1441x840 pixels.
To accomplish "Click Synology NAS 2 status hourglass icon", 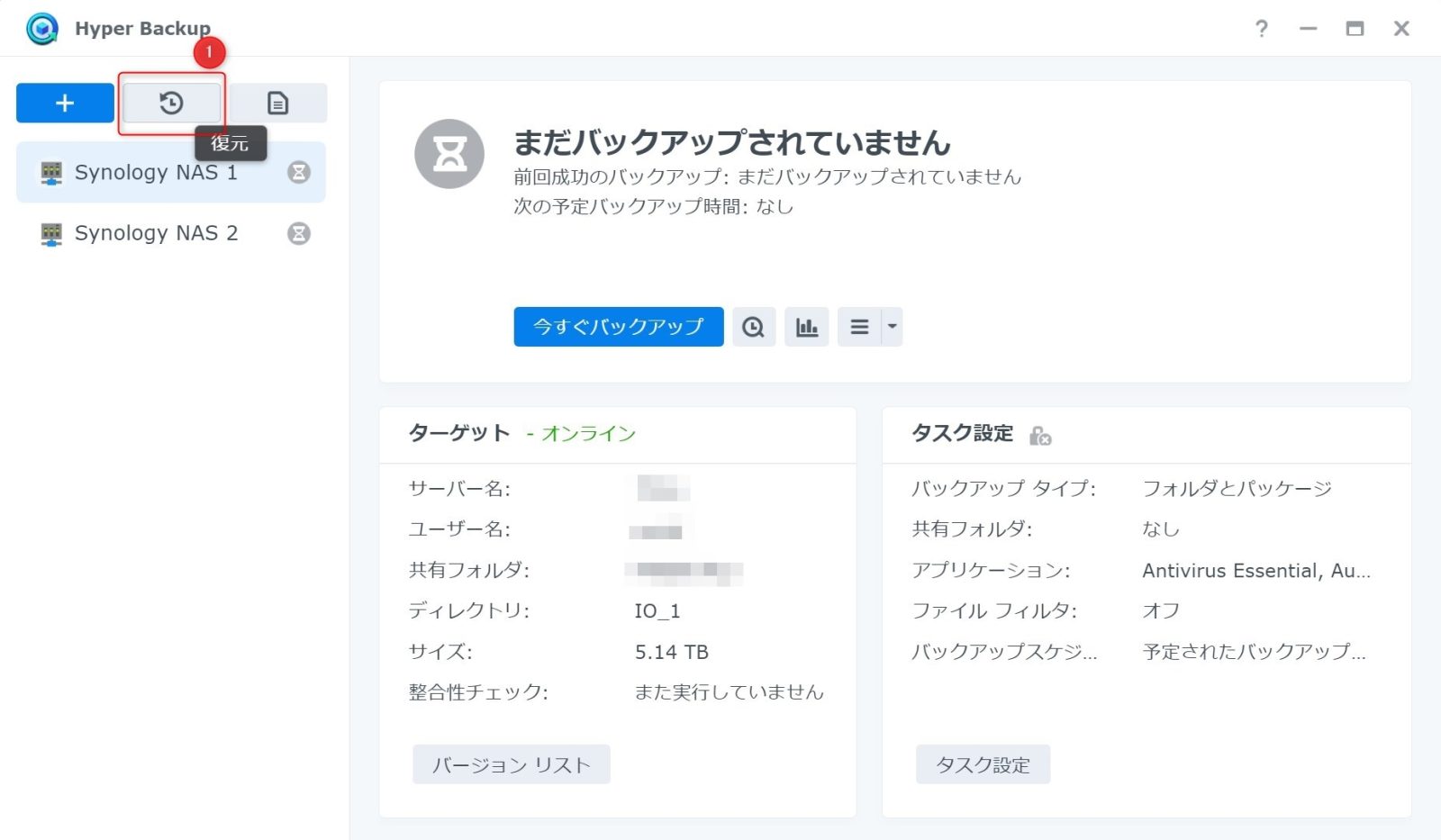I will click(x=298, y=233).
